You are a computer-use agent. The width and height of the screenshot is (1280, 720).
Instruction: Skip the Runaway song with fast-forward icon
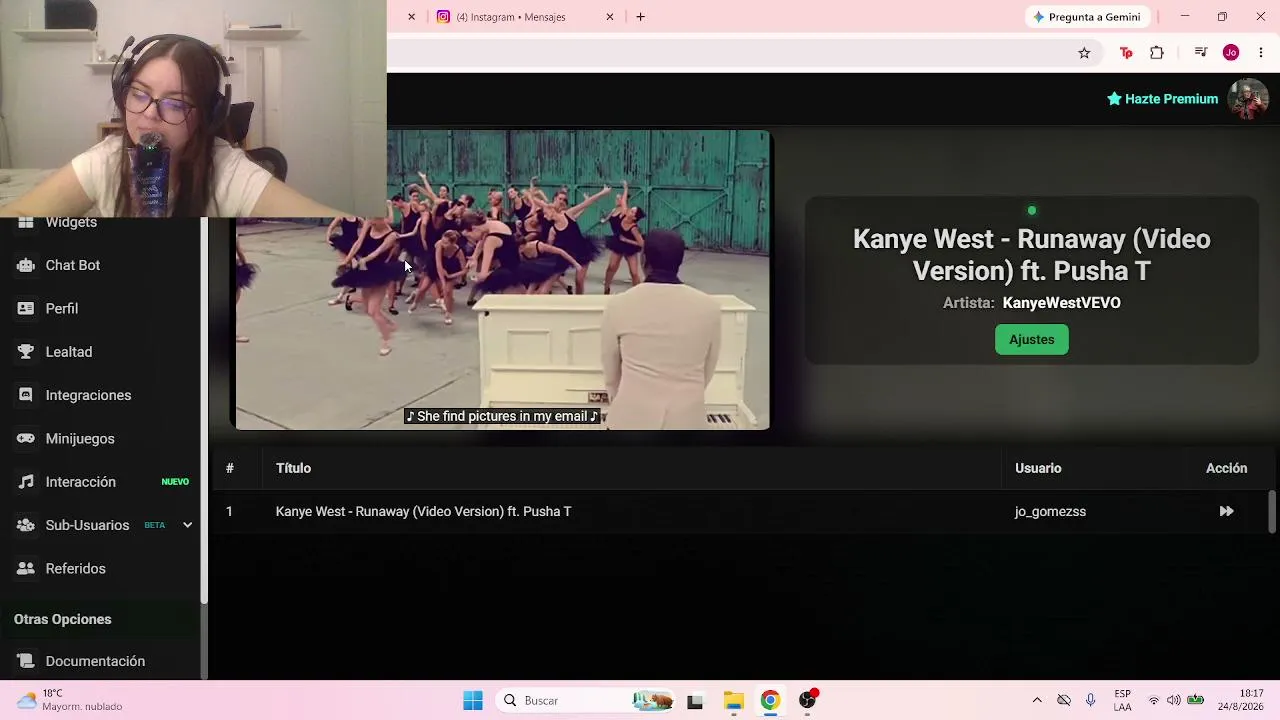click(x=1226, y=511)
